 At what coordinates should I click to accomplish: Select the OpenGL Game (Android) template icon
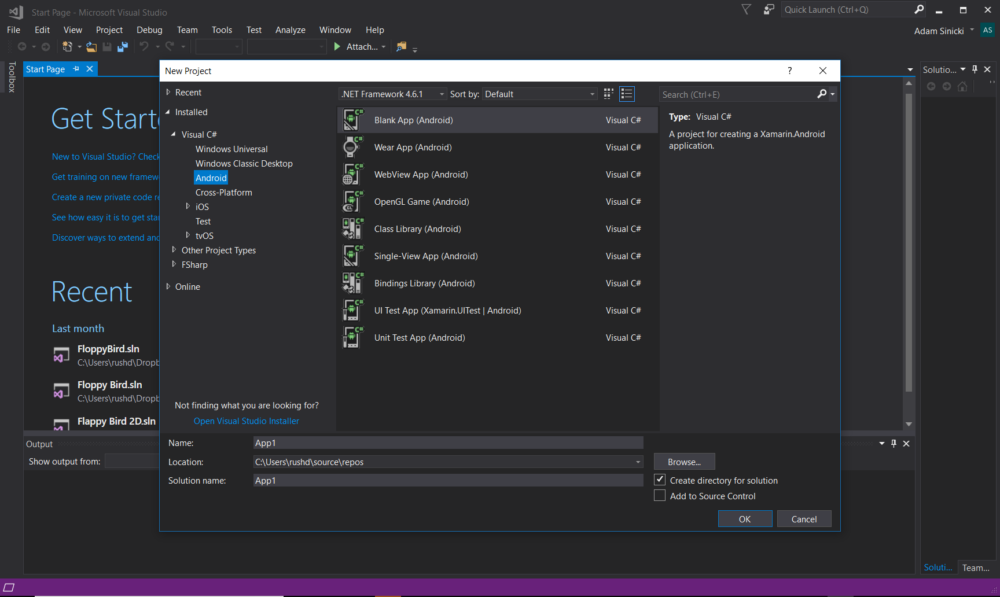click(x=353, y=201)
